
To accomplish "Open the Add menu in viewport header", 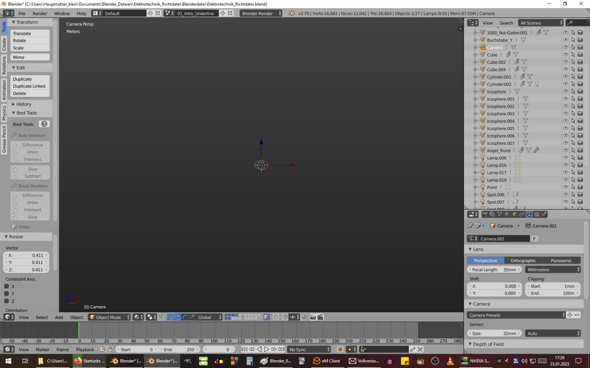I will click(59, 317).
